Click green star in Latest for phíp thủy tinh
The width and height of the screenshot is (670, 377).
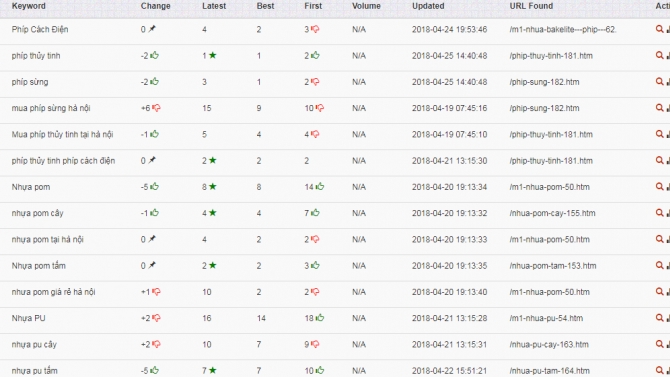212,55
